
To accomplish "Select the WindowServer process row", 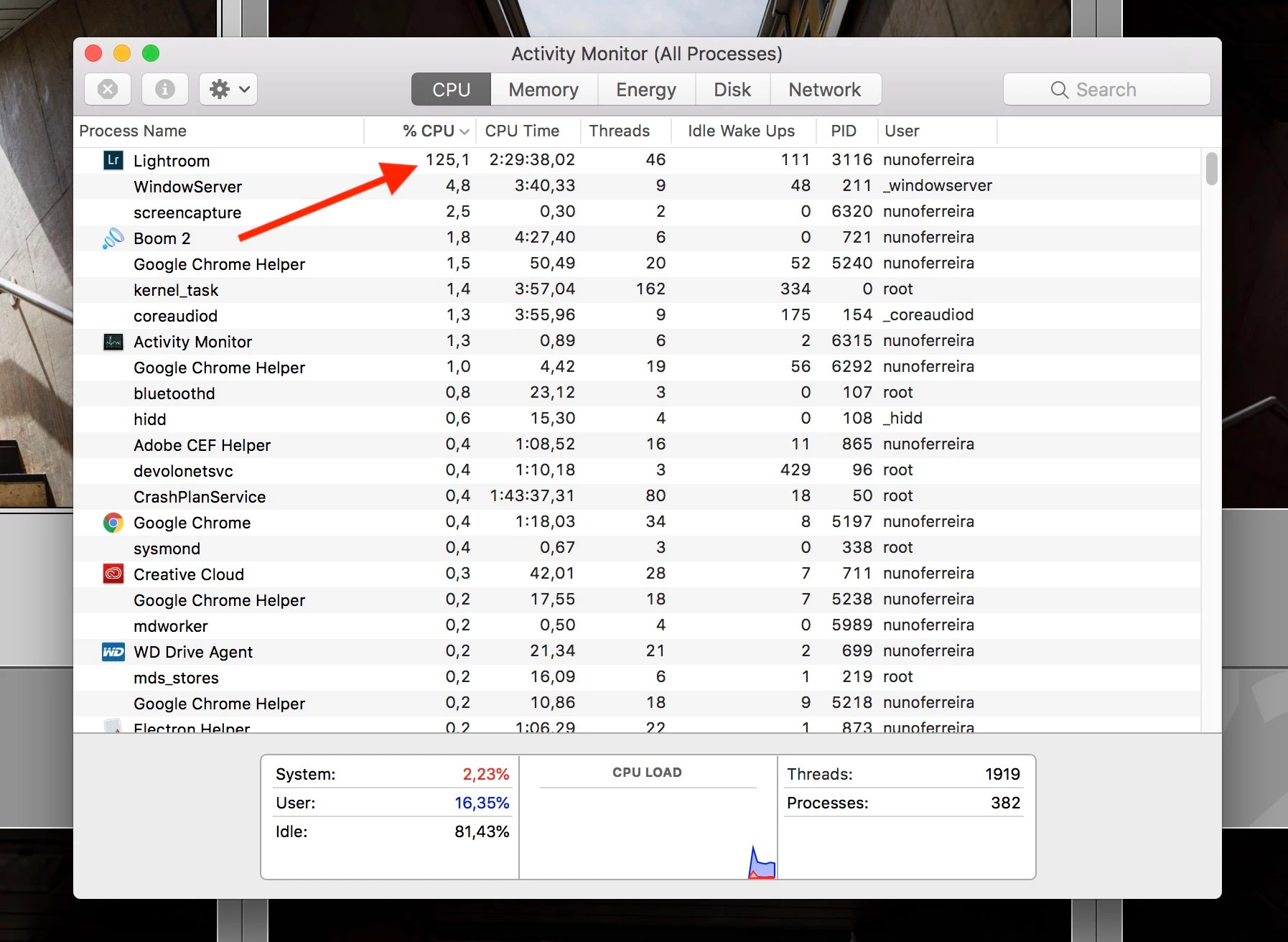I will point(637,186).
